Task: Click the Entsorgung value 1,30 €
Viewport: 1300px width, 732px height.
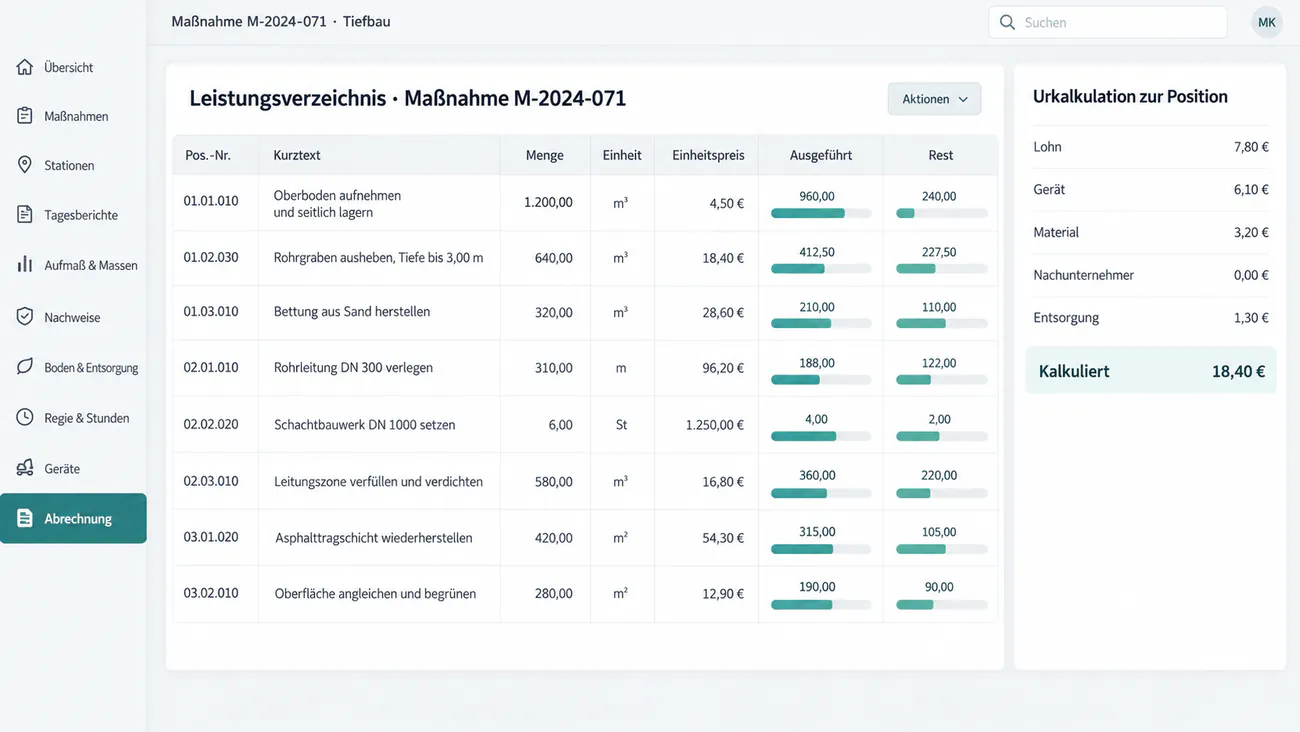Action: click(1251, 318)
